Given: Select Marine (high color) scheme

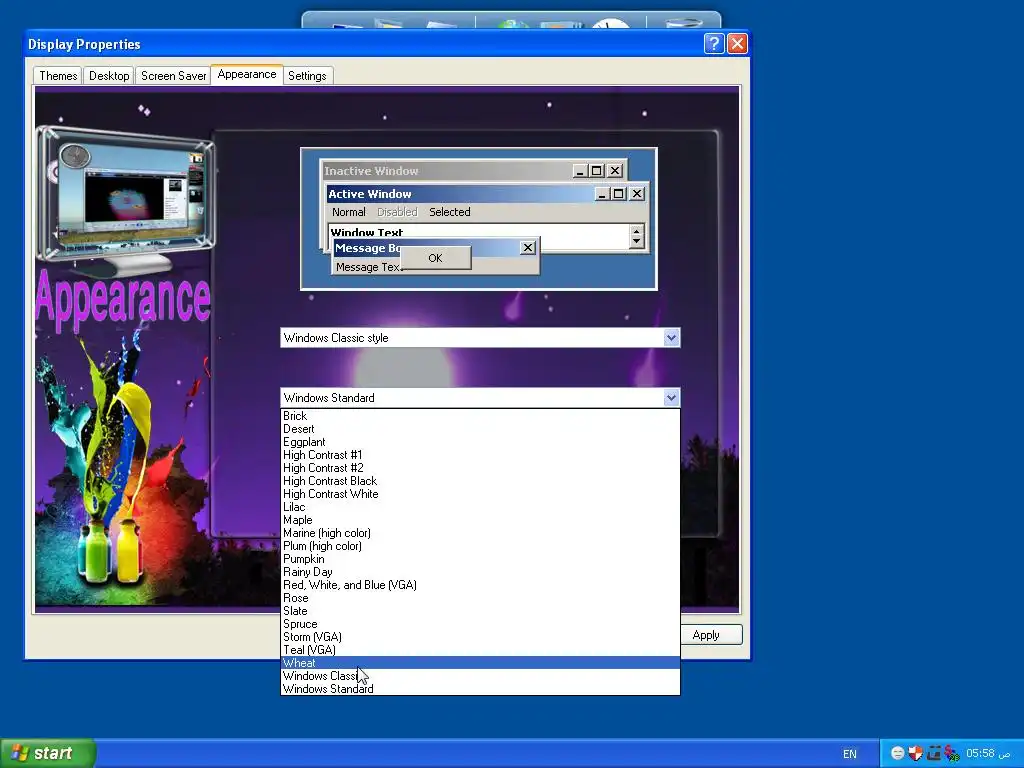Looking at the screenshot, I should pos(480,534).
